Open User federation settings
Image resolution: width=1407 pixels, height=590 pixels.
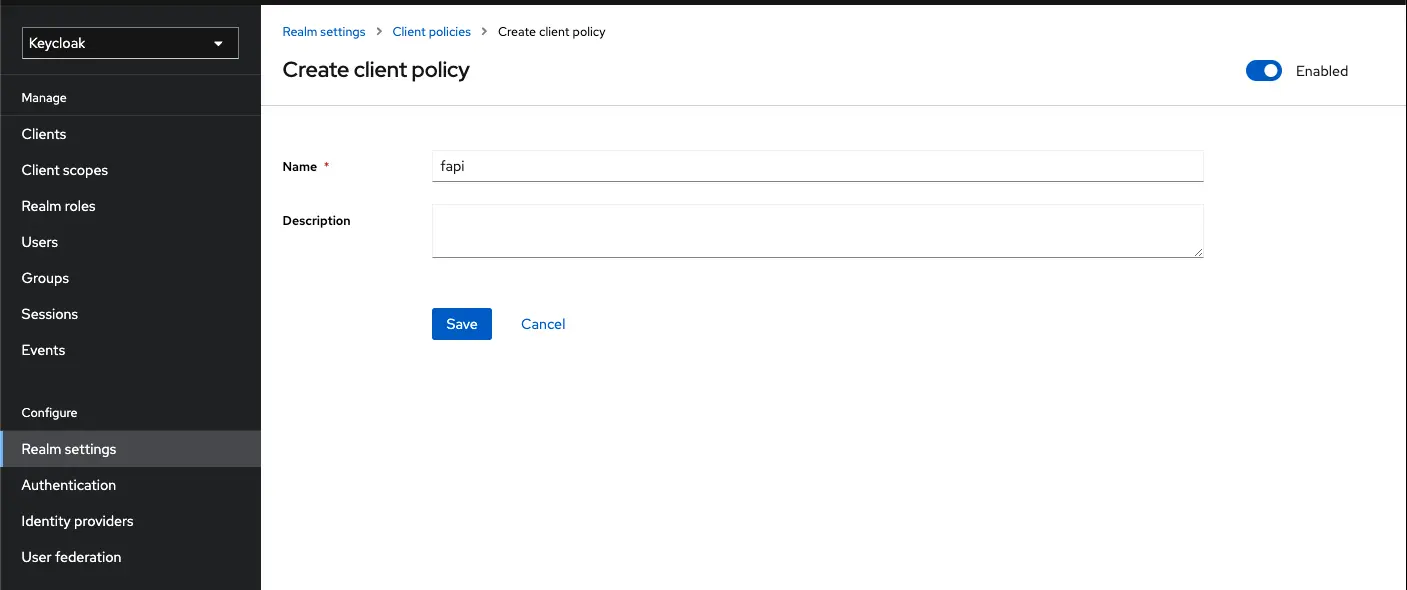[71, 556]
